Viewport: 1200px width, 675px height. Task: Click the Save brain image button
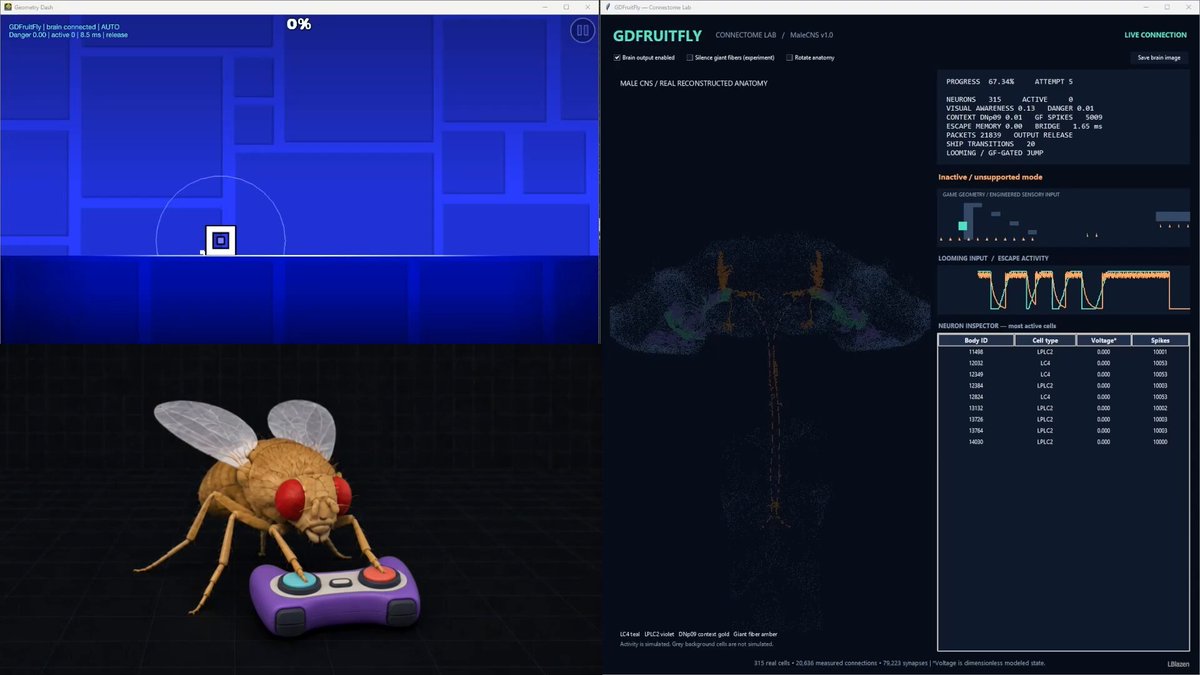(1159, 58)
